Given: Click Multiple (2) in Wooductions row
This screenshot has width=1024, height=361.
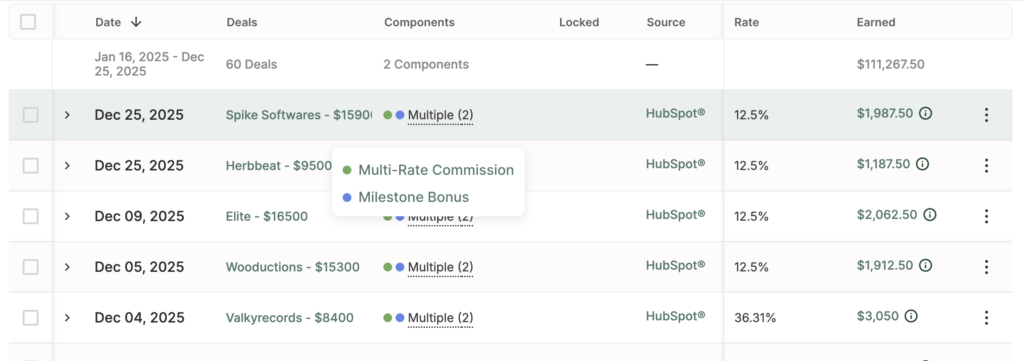Looking at the screenshot, I should [x=440, y=267].
